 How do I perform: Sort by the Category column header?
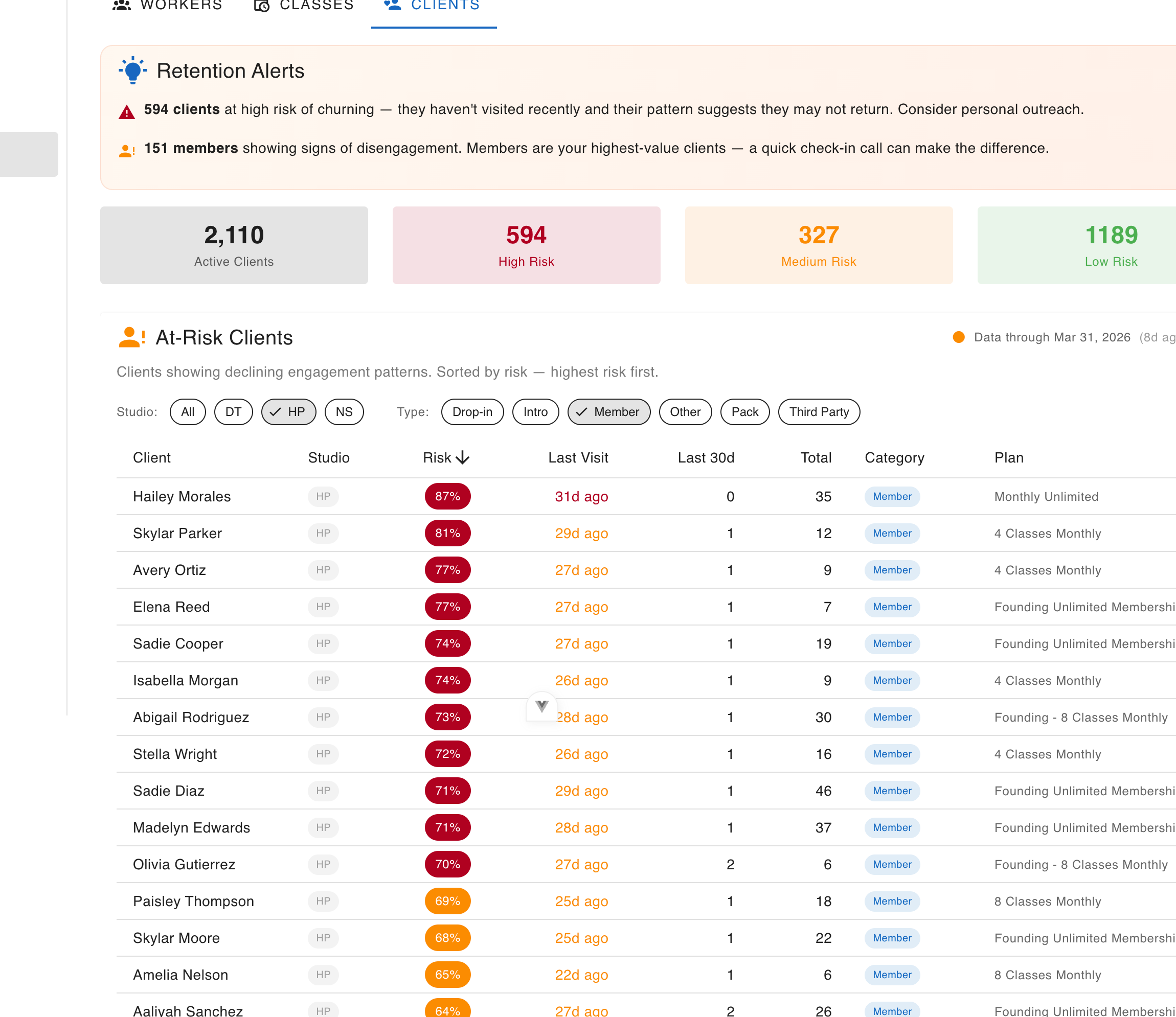[x=894, y=457]
